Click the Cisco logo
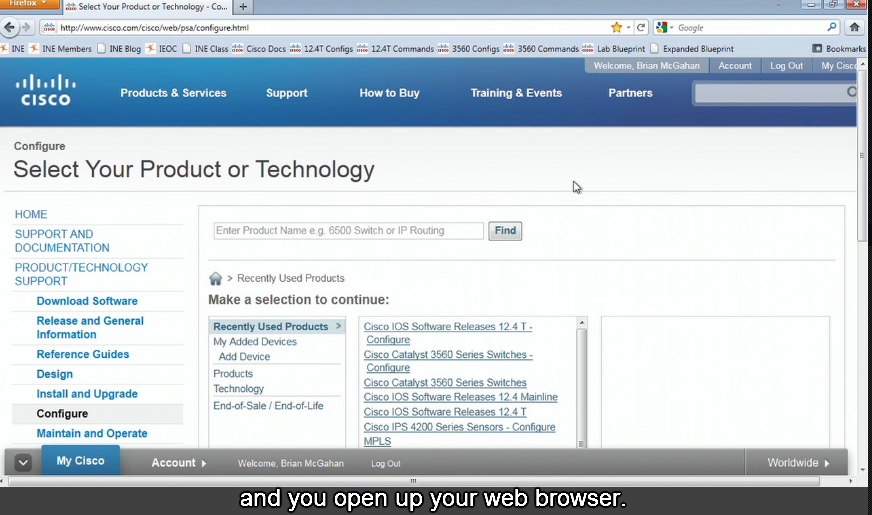Image resolution: width=872 pixels, height=515 pixels. click(46, 90)
